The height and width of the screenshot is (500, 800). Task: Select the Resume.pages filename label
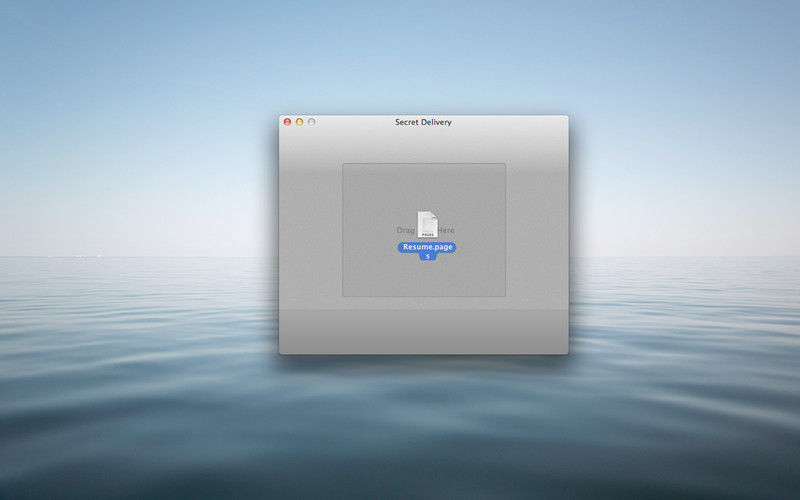pyautogui.click(x=428, y=251)
